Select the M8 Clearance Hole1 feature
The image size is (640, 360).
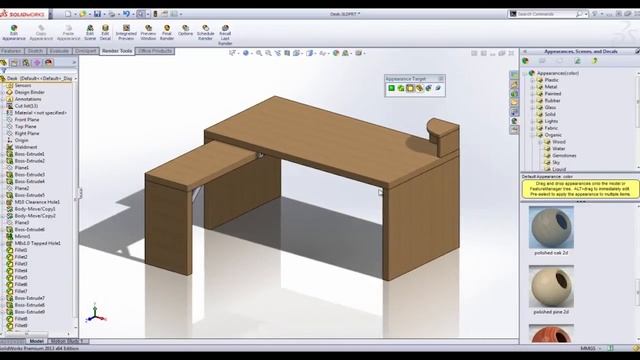point(37,202)
